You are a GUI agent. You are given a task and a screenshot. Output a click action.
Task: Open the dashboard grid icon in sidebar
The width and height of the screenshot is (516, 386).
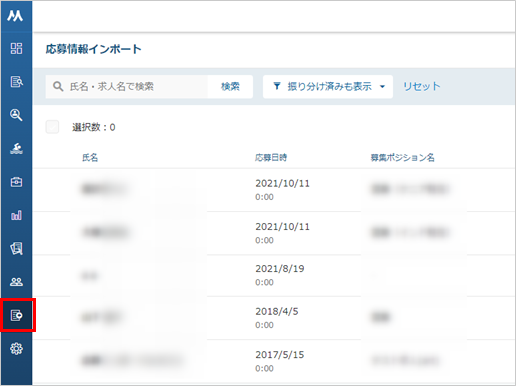(16, 48)
